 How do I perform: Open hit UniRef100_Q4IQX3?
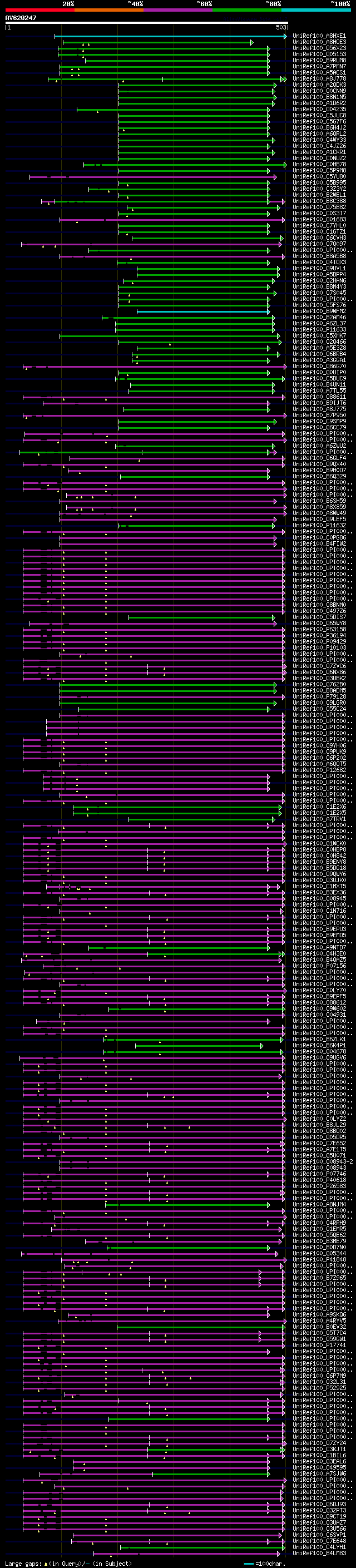(x=319, y=263)
